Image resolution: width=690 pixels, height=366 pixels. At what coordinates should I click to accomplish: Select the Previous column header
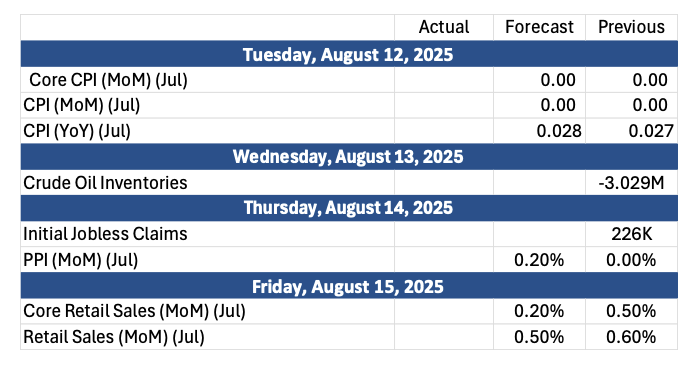click(631, 27)
